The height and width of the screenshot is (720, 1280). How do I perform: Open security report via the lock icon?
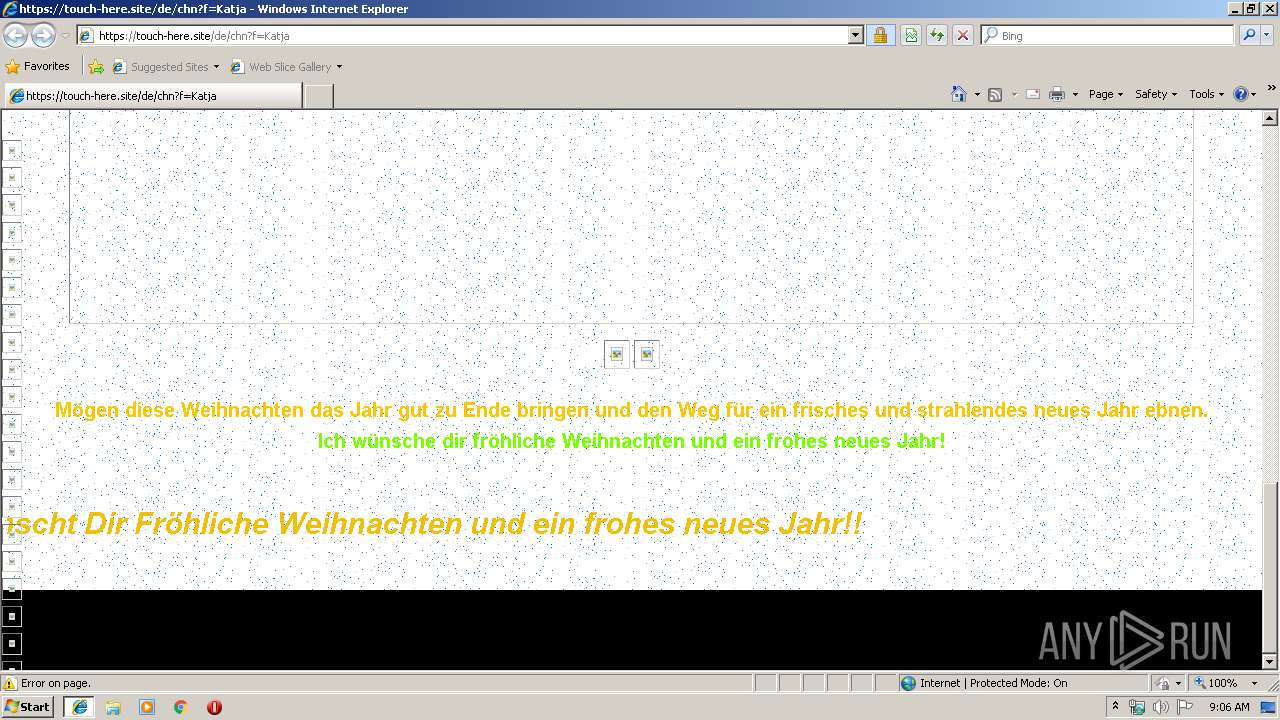(880, 35)
